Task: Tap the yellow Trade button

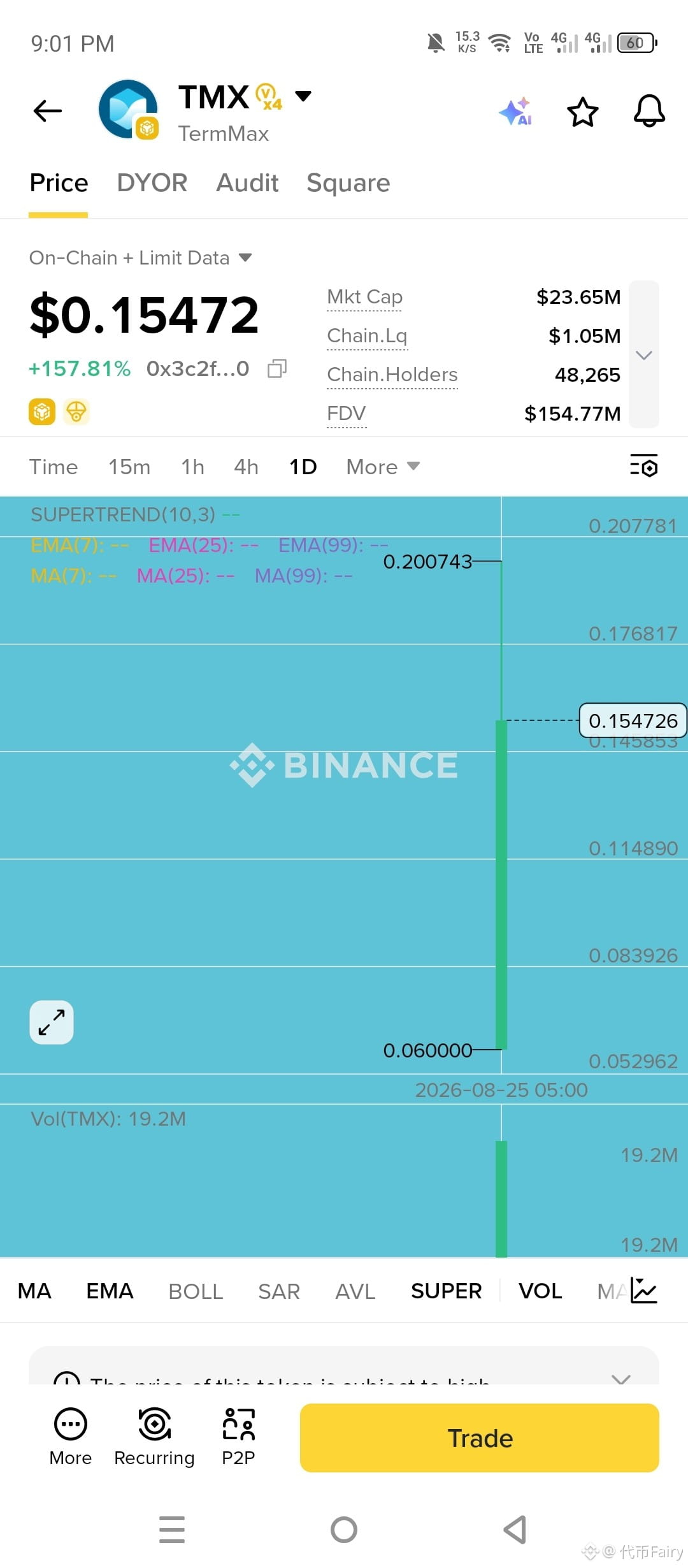Action: (x=480, y=1438)
